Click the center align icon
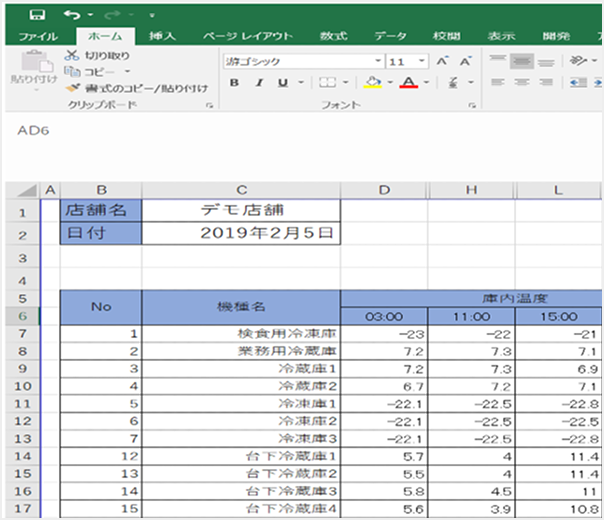604x520 pixels. [522, 82]
